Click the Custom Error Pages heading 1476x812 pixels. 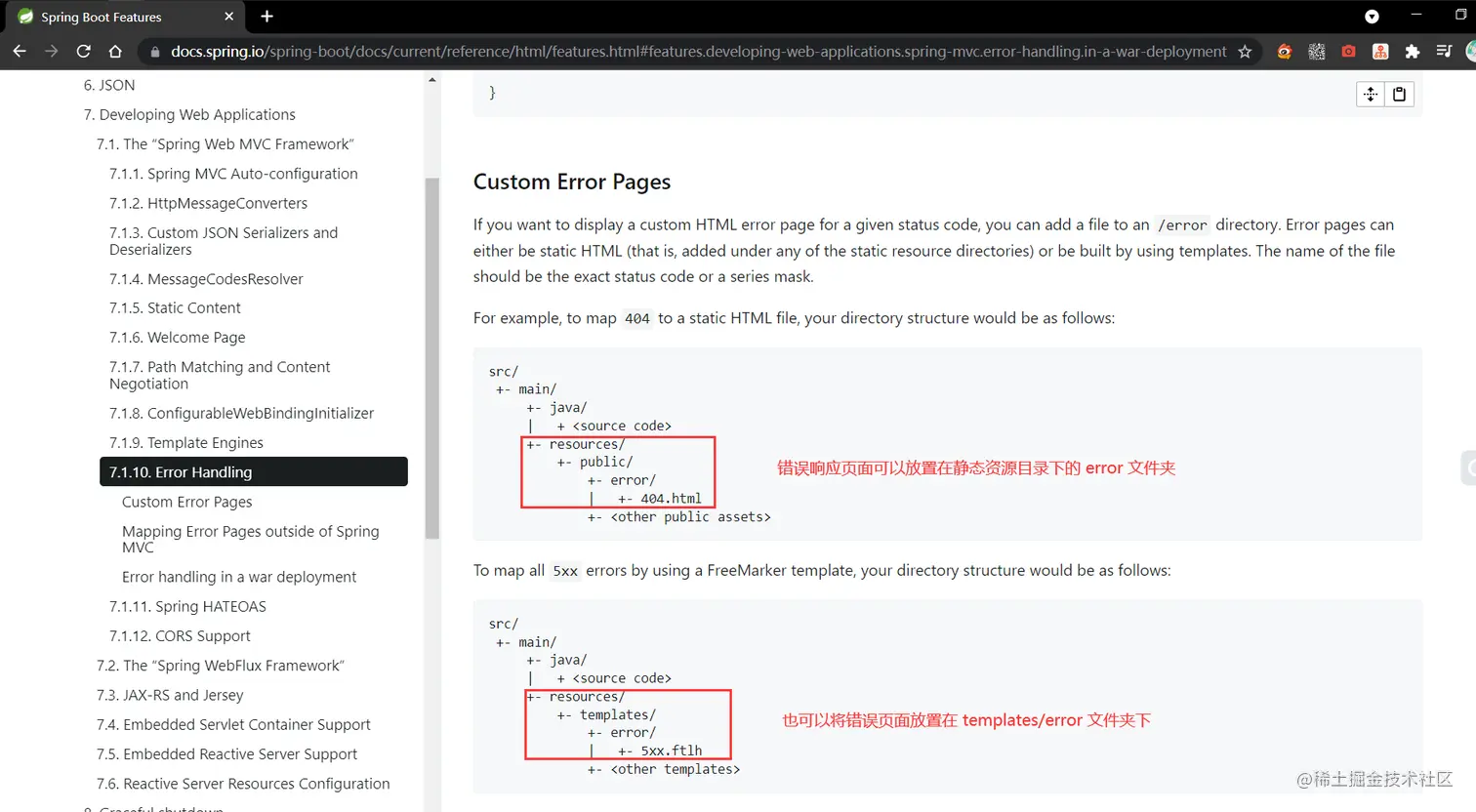pyautogui.click(x=571, y=182)
